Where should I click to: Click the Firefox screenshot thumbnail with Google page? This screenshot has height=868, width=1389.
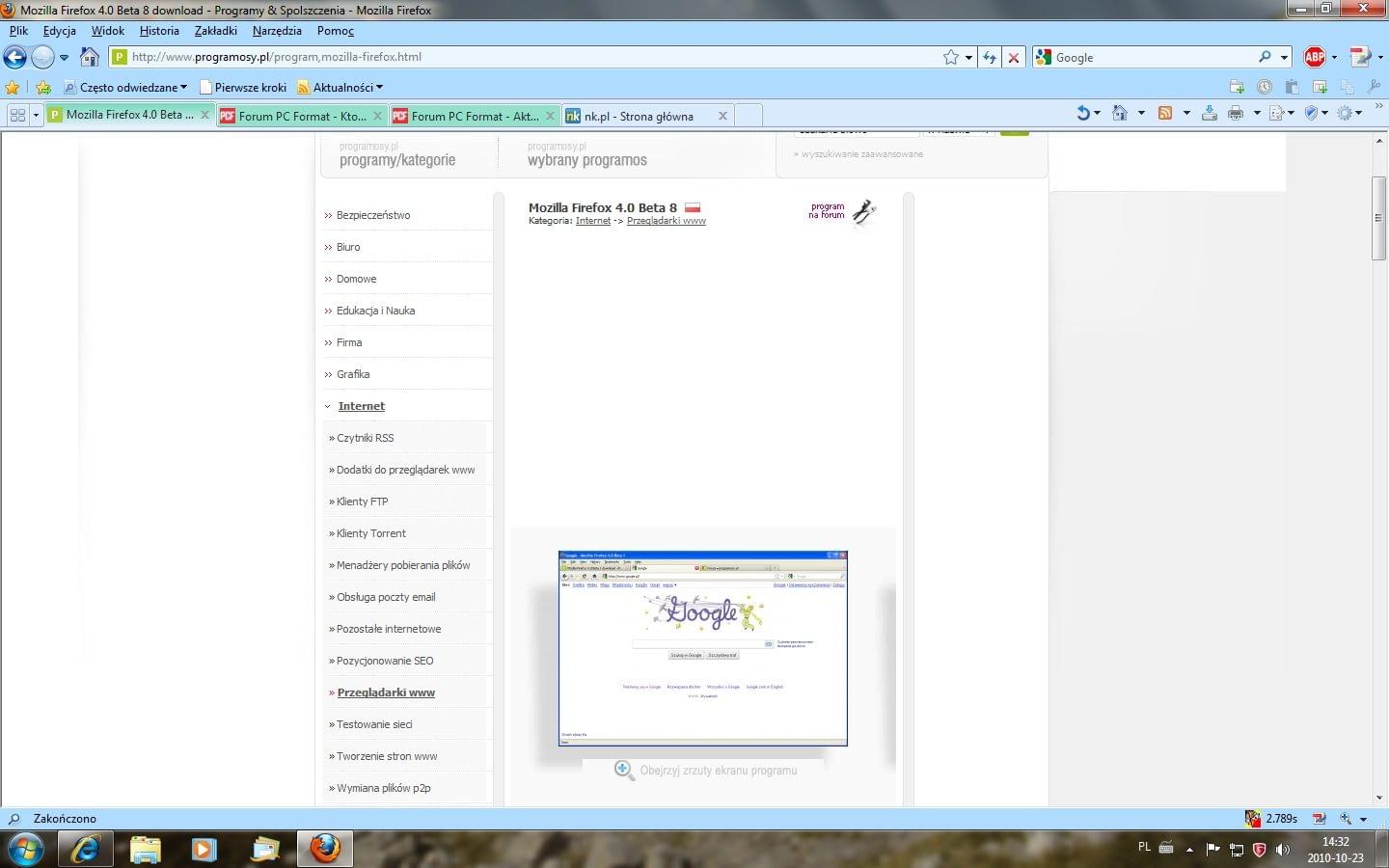(703, 648)
